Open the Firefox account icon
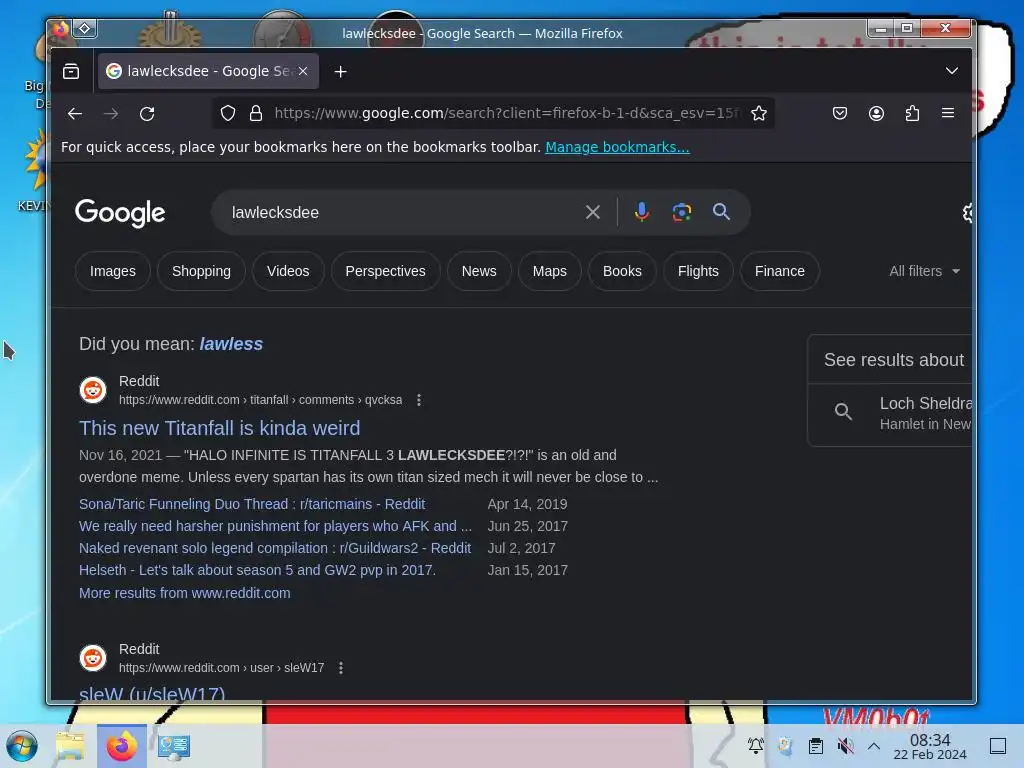Image resolution: width=1024 pixels, height=768 pixels. 876,114
